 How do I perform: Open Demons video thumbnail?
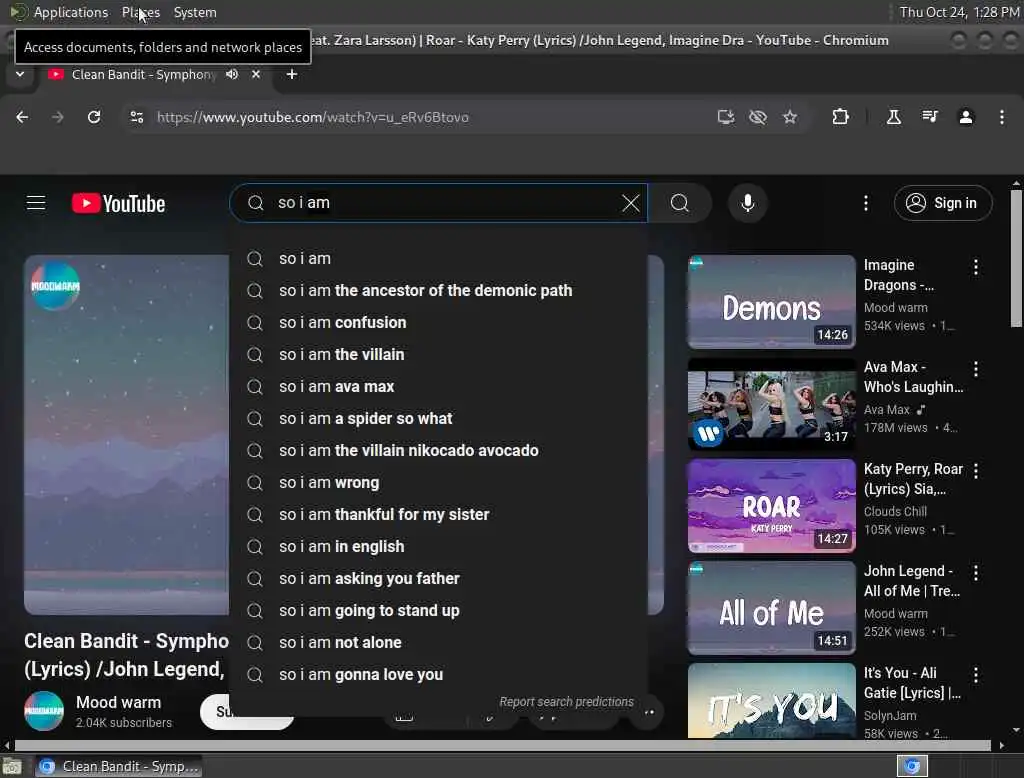tap(771, 302)
